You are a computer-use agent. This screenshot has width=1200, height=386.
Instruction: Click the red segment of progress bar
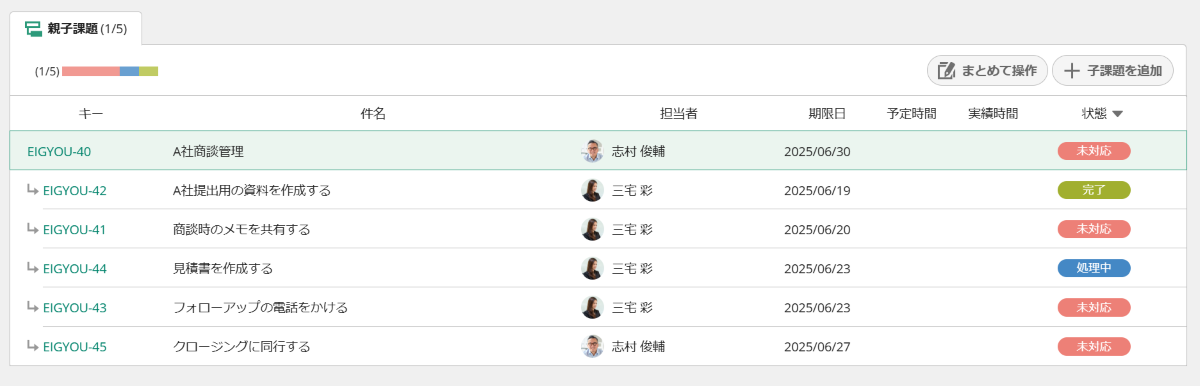[91, 71]
